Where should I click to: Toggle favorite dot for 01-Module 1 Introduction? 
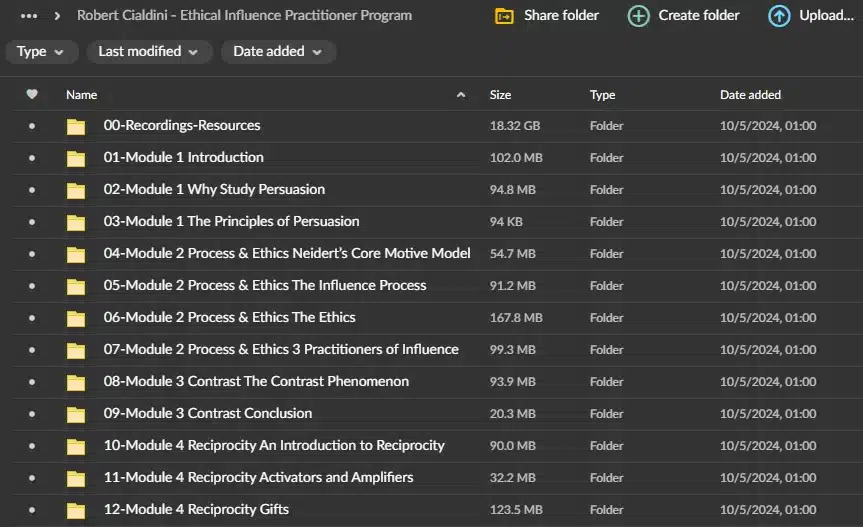tap(32, 158)
